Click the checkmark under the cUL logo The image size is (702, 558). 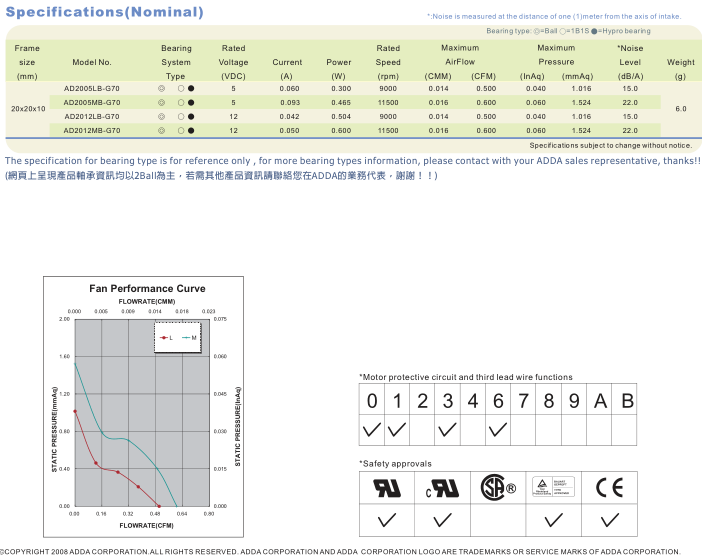click(x=442, y=520)
